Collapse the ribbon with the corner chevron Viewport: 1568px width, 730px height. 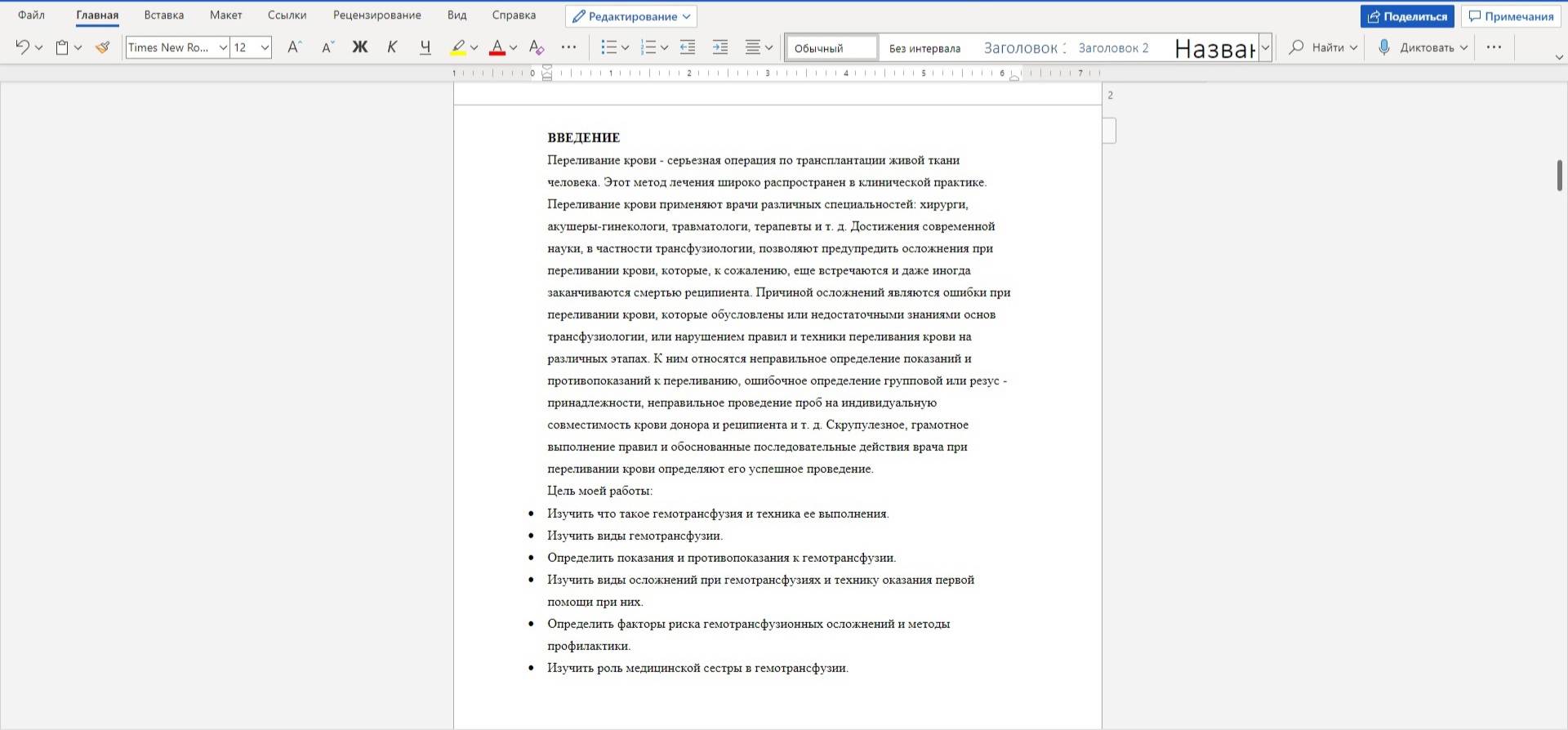coord(1559,57)
